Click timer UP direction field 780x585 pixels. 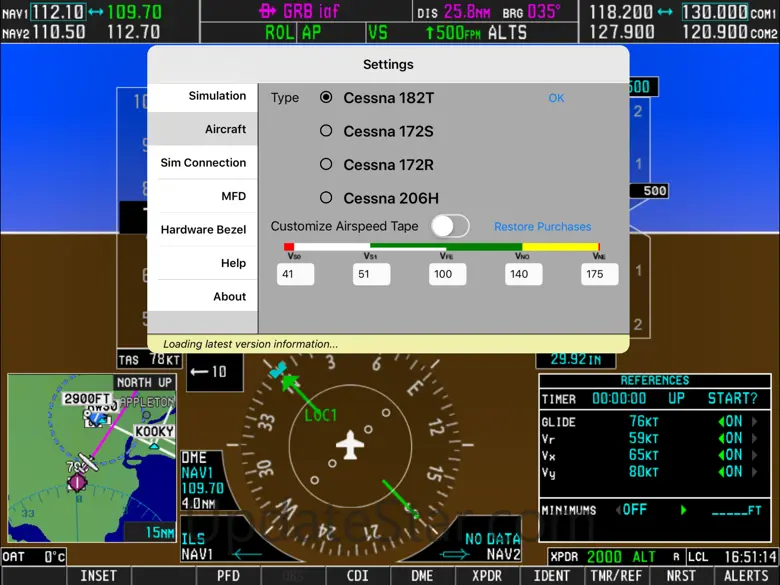677,398
